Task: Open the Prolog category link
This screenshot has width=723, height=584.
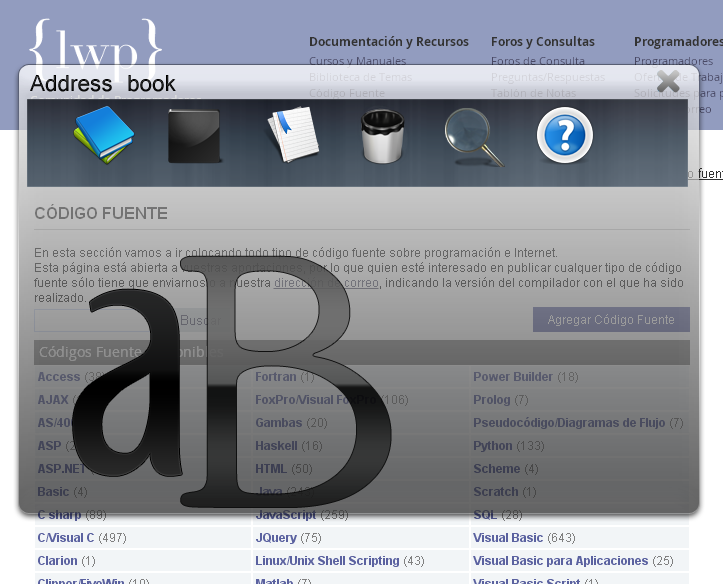Action: coord(492,400)
